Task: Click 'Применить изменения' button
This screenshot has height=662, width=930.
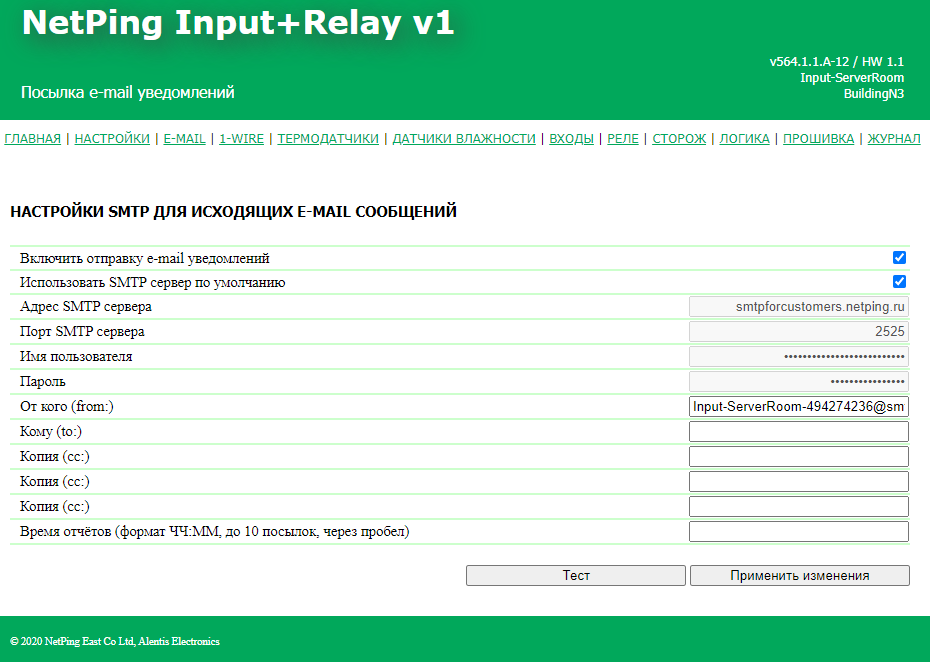Action: (x=800, y=575)
